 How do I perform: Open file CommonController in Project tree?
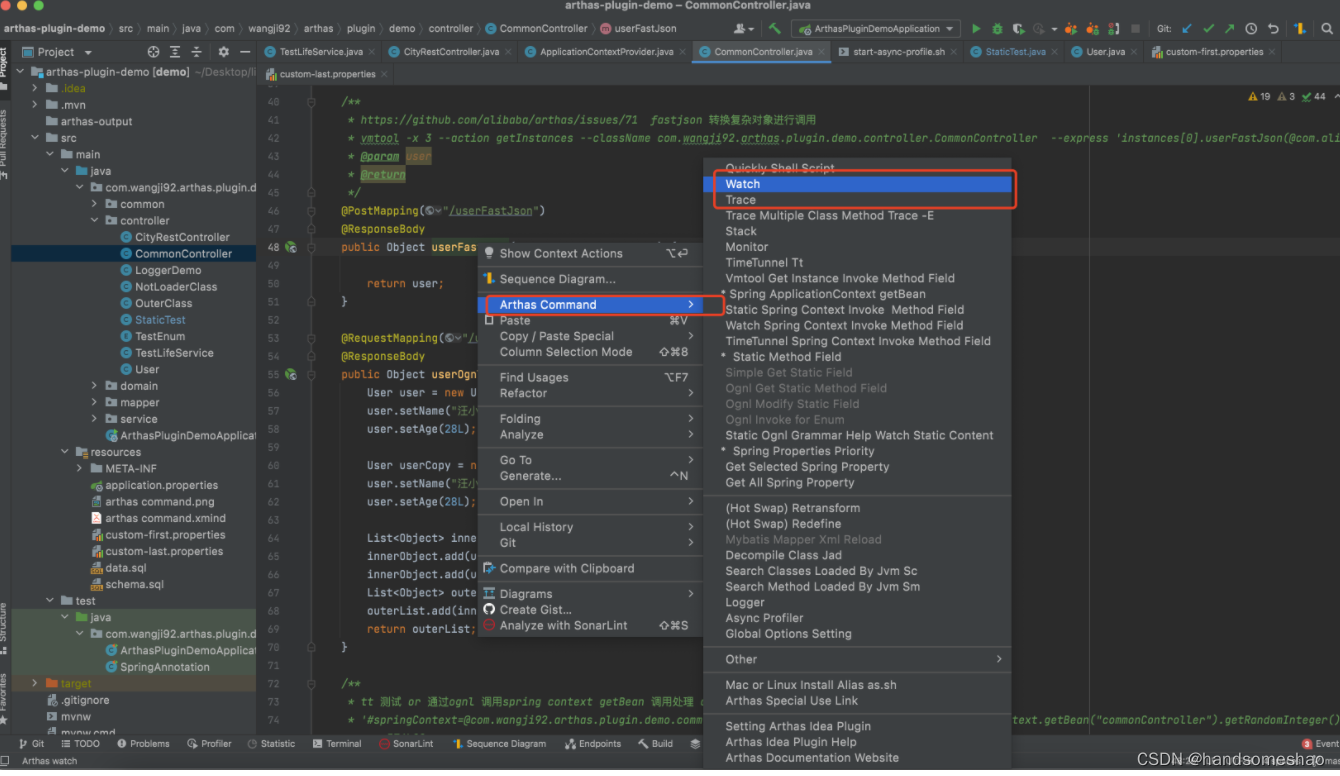click(183, 254)
